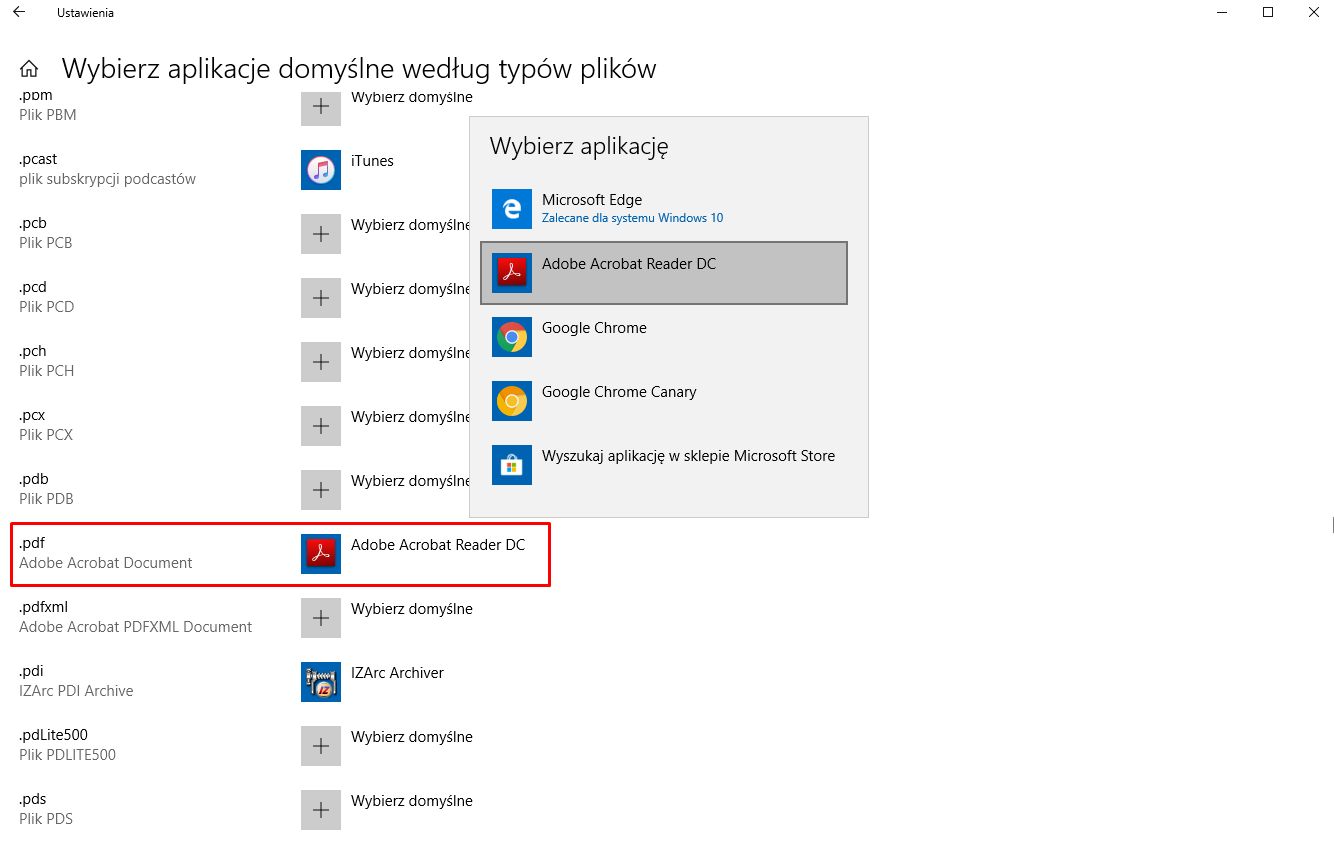Pick Google Chrome Canary from the popup
The height and width of the screenshot is (853, 1334).
point(618,401)
